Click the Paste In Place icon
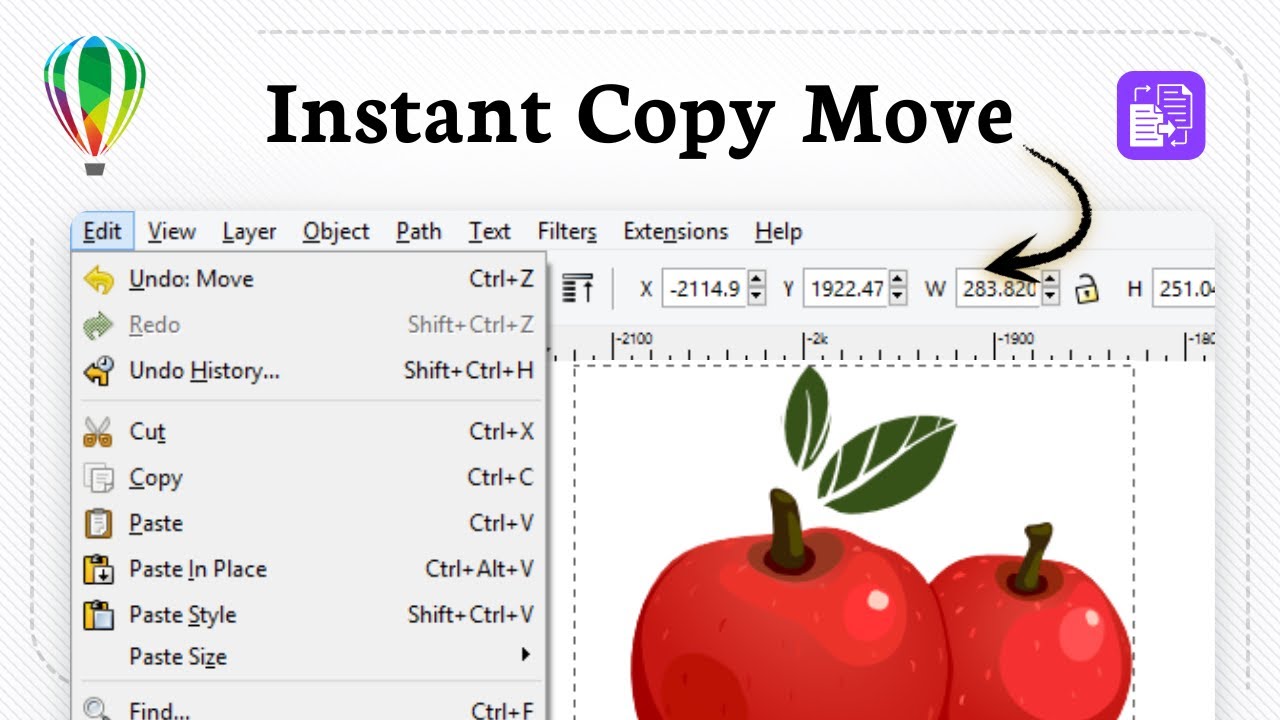This screenshot has width=1280, height=720. point(98,569)
